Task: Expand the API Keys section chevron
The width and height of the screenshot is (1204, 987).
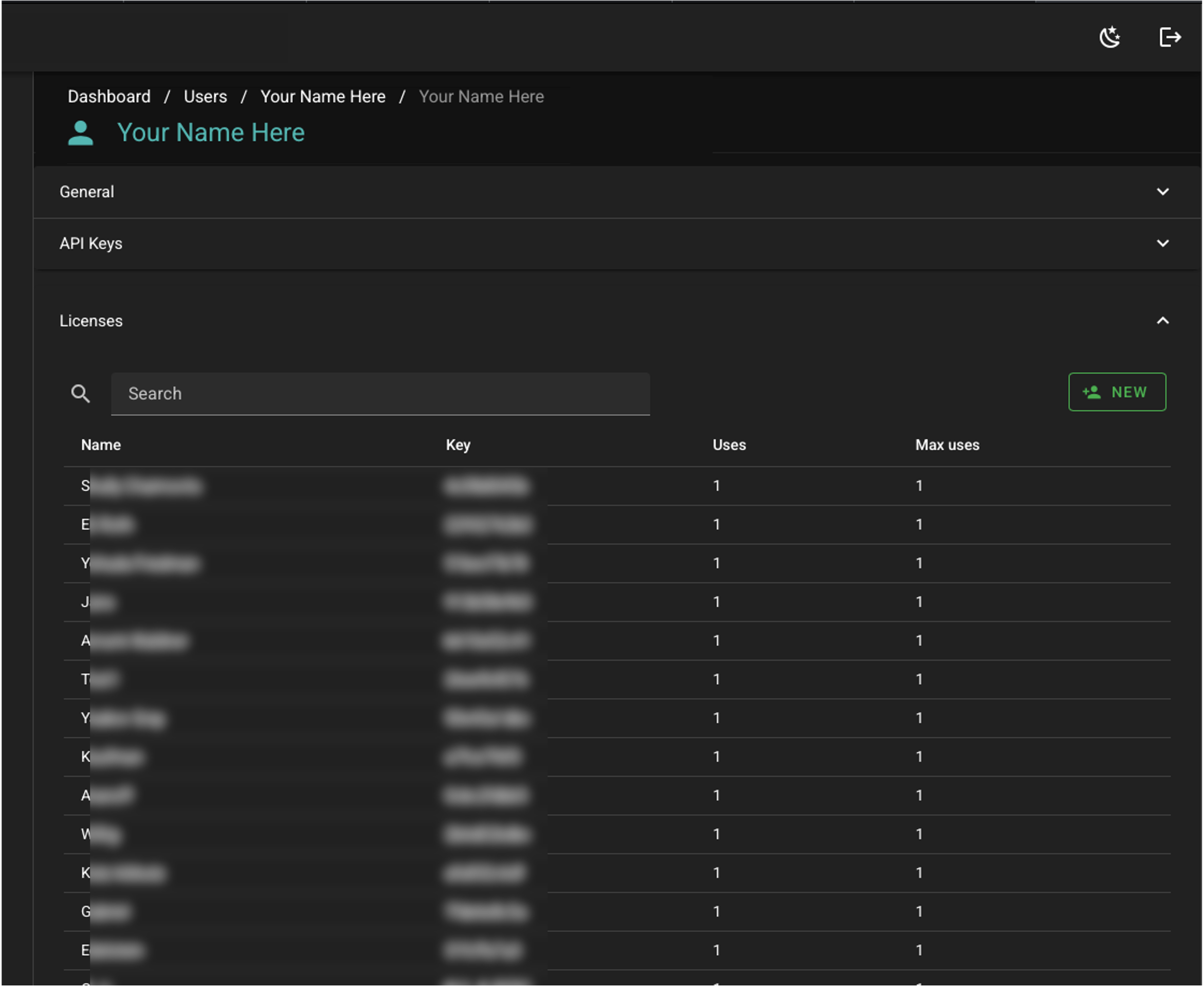Action: 1162,243
